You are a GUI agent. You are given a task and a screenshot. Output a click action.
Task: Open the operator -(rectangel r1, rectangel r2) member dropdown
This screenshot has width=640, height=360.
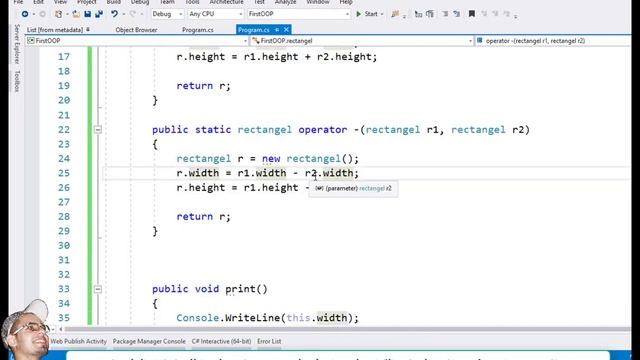pyautogui.click(x=553, y=41)
